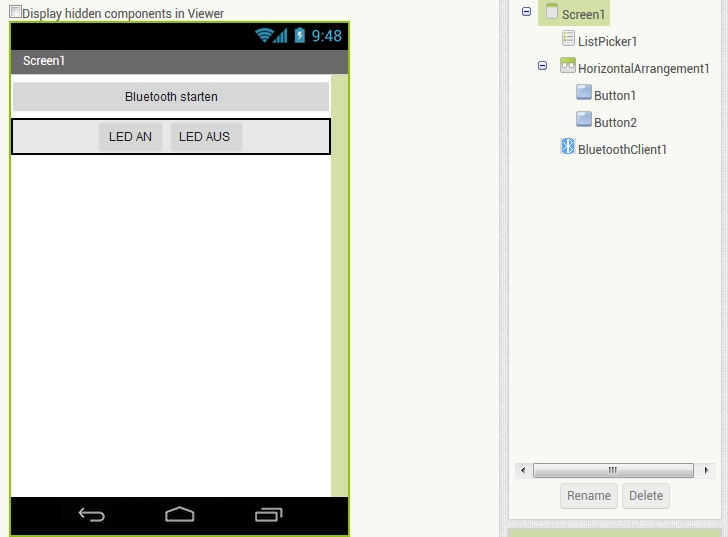Click the HorizontalArrangement1 layout icon
The height and width of the screenshot is (537, 728).
coord(568,65)
